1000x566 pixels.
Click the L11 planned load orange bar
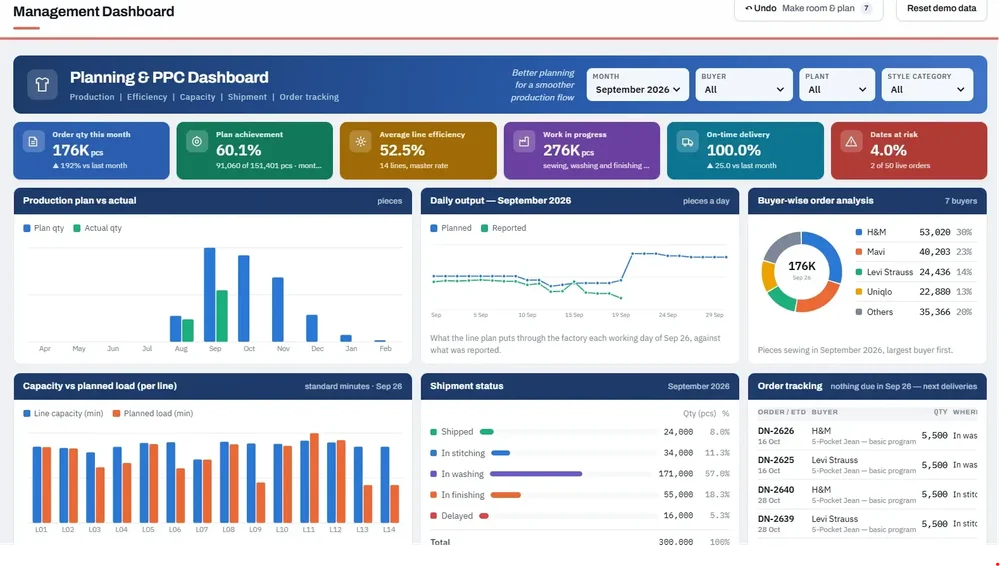(314, 479)
